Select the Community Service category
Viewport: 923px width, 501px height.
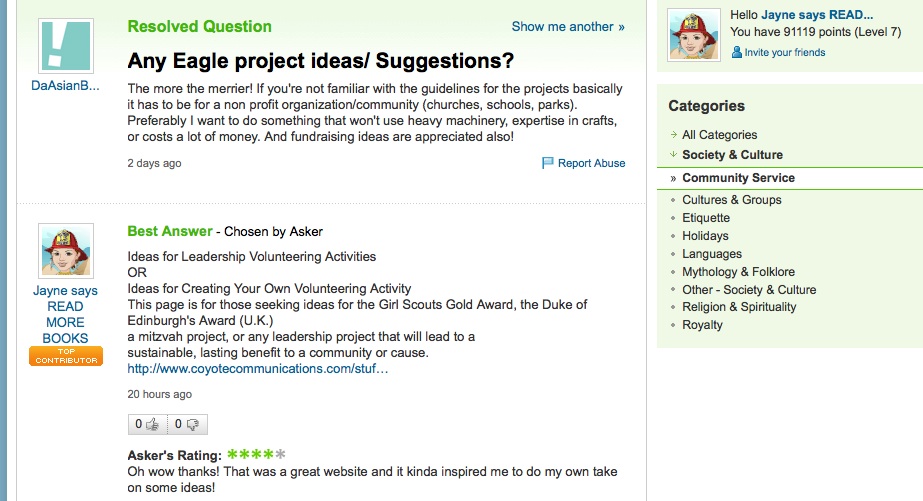pyautogui.click(x=738, y=178)
